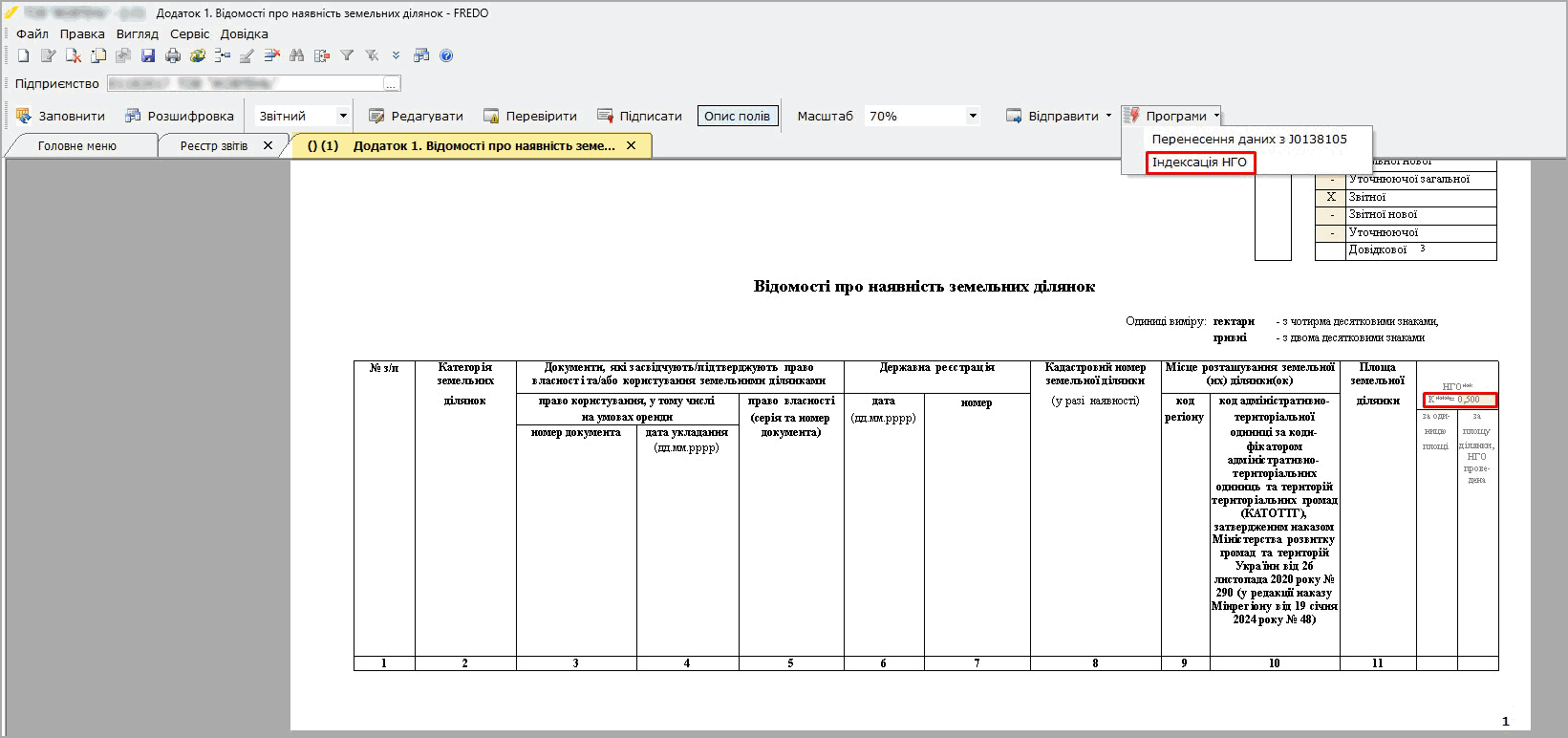
Task: Toggle the 'Звітної' mark cell with X
Action: pos(1330,197)
